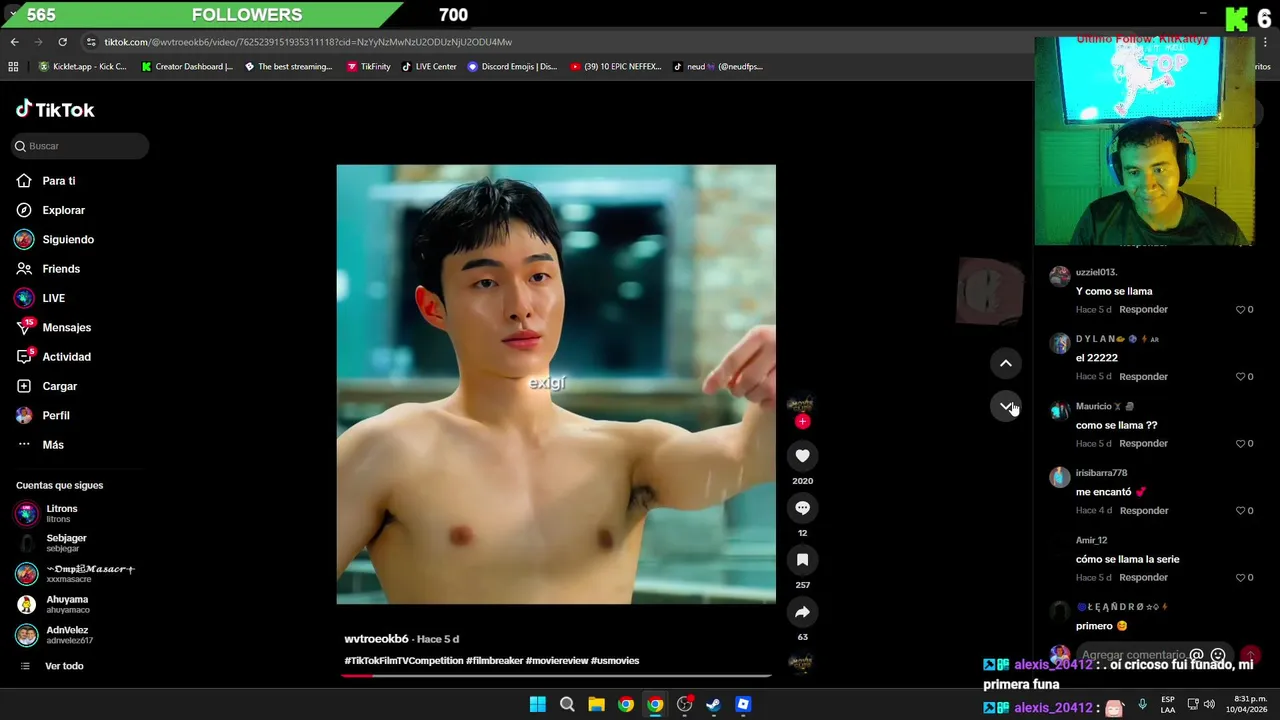Like me encantó comment heart
This screenshot has width=1280, height=720.
(1241, 511)
